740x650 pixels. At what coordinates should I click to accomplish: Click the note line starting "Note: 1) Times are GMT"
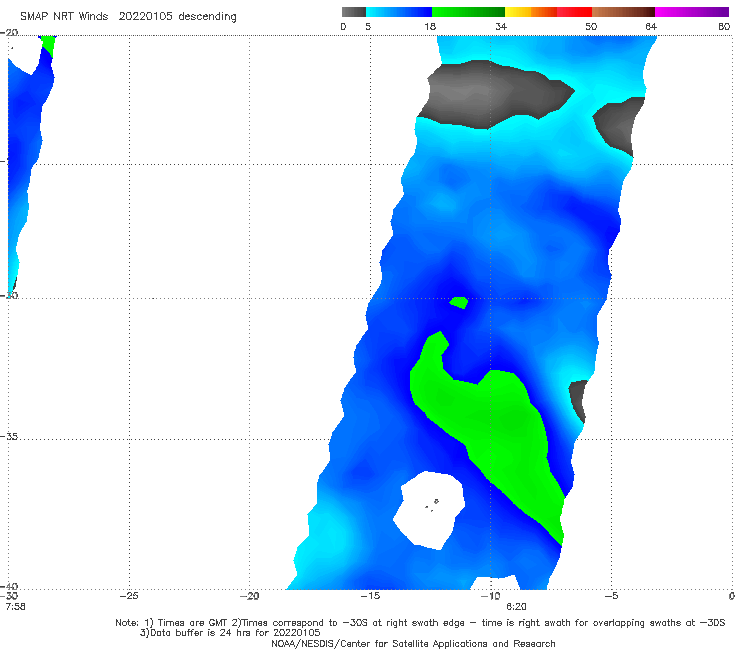[420, 623]
